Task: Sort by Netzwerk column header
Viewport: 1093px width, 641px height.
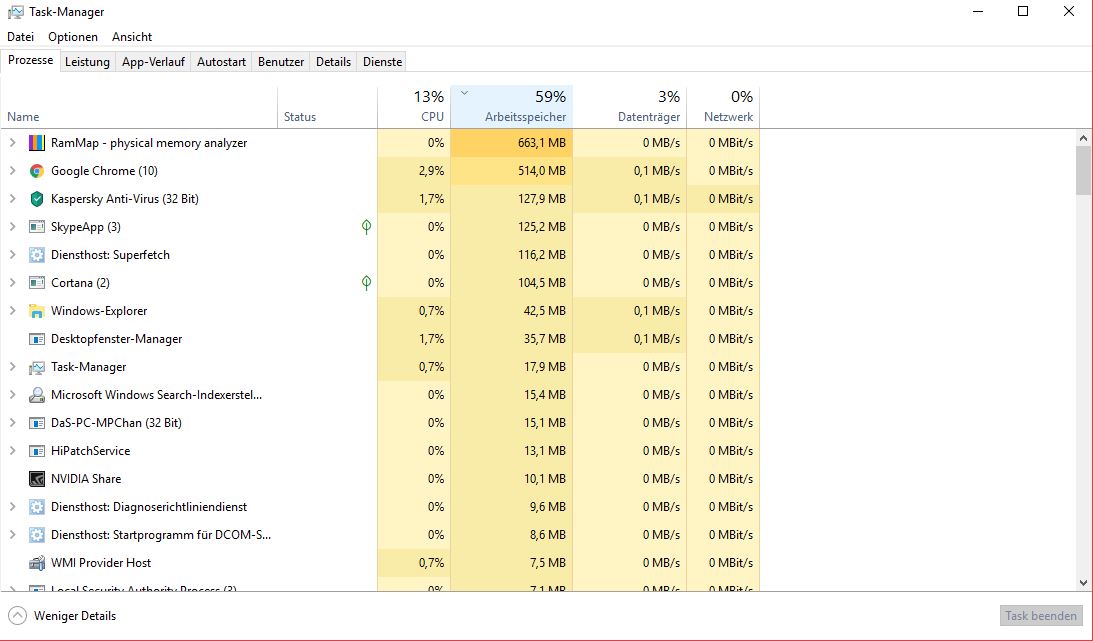Action: tap(723, 107)
